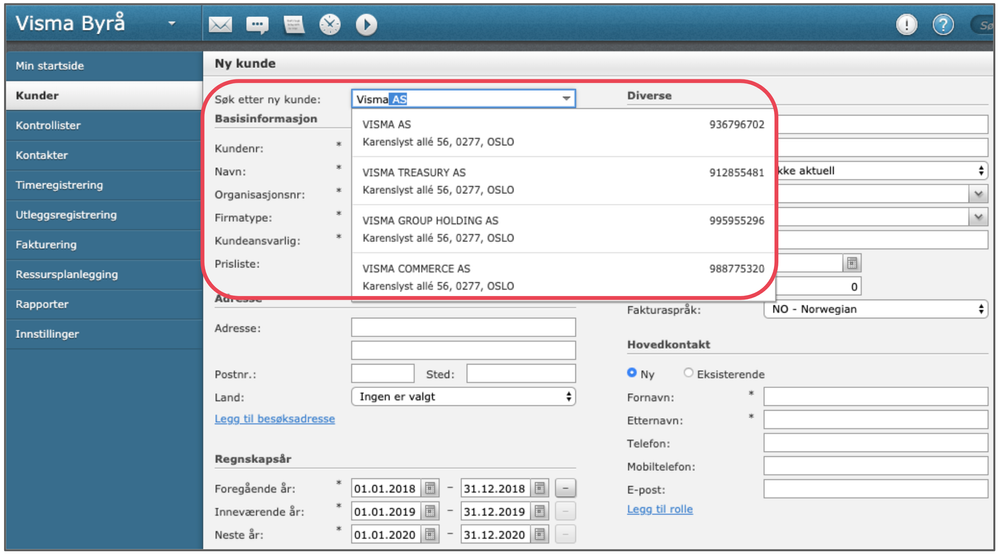Open Kontakter in the sidebar

104,155
